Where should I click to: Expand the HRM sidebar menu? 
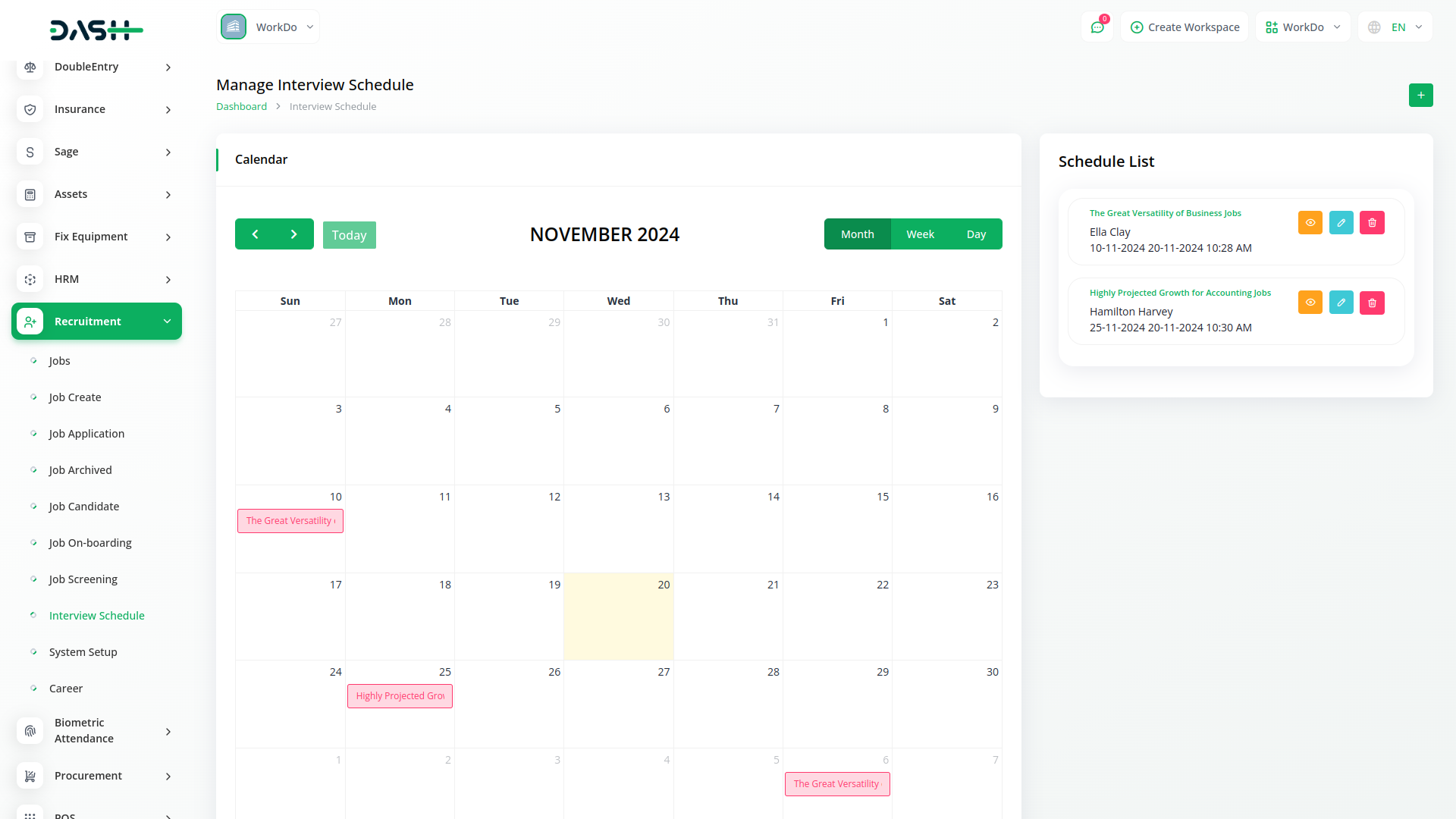click(97, 279)
